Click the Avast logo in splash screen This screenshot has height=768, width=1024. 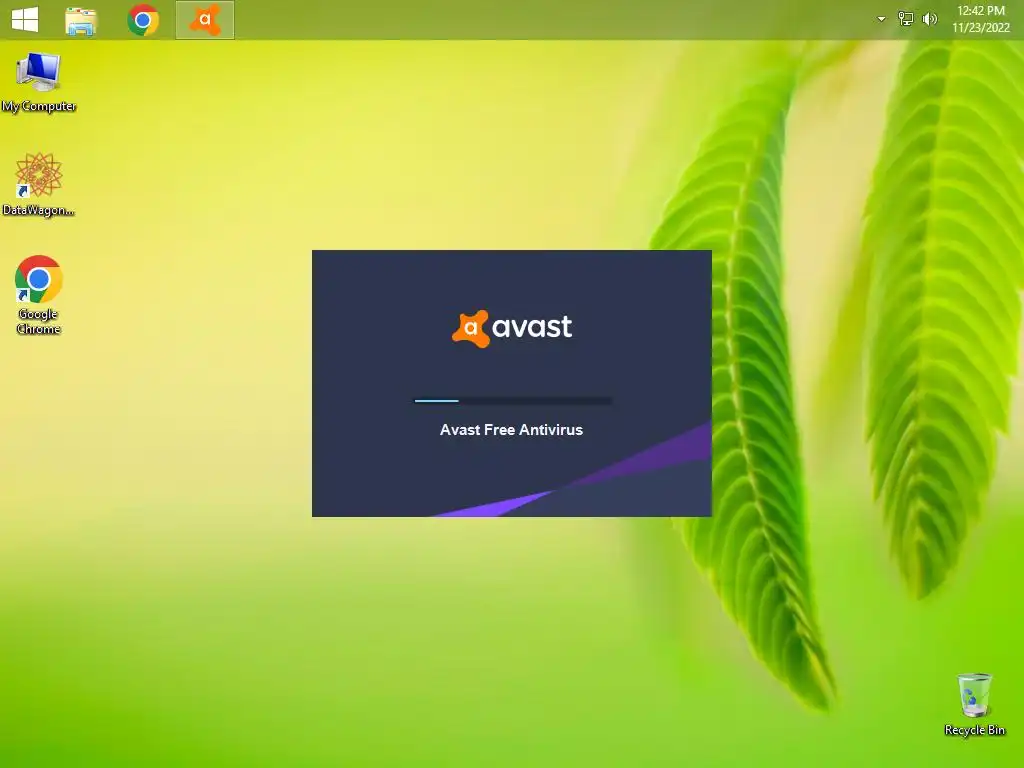[512, 328]
